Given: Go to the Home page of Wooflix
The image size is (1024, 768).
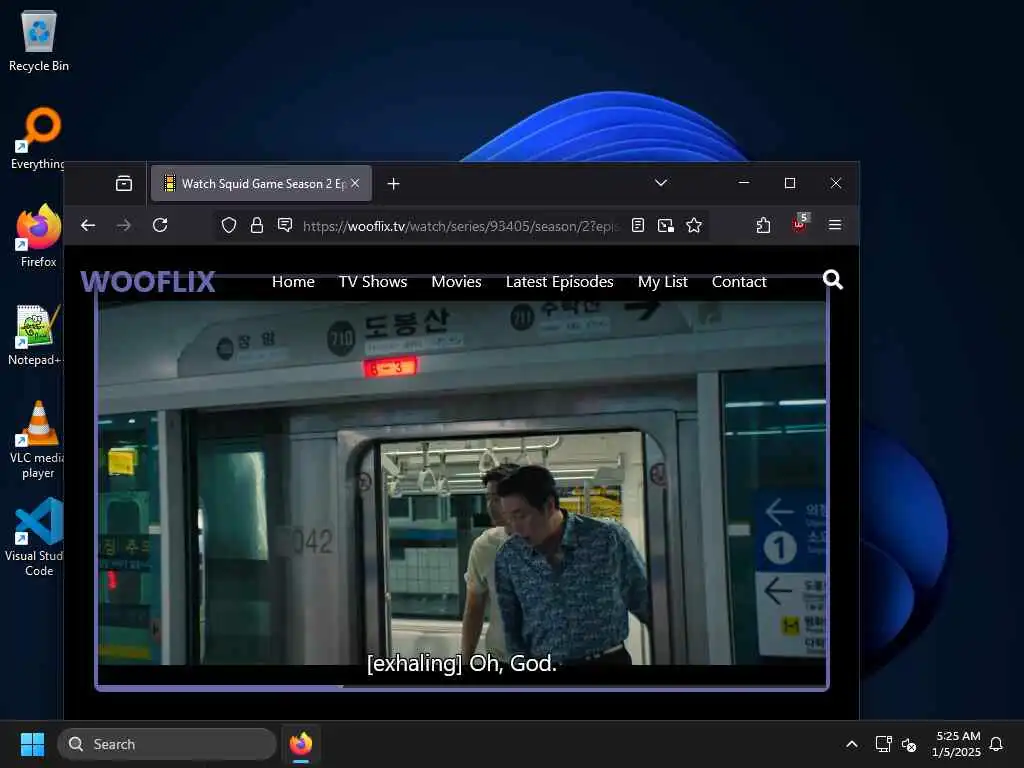Looking at the screenshot, I should (293, 281).
